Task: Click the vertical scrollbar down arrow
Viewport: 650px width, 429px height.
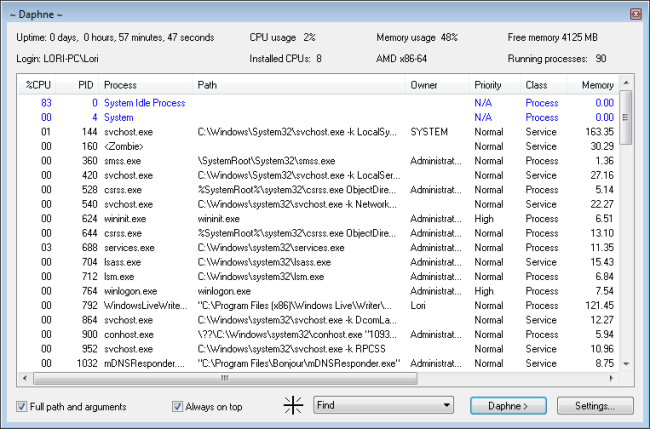Action: tap(626, 364)
